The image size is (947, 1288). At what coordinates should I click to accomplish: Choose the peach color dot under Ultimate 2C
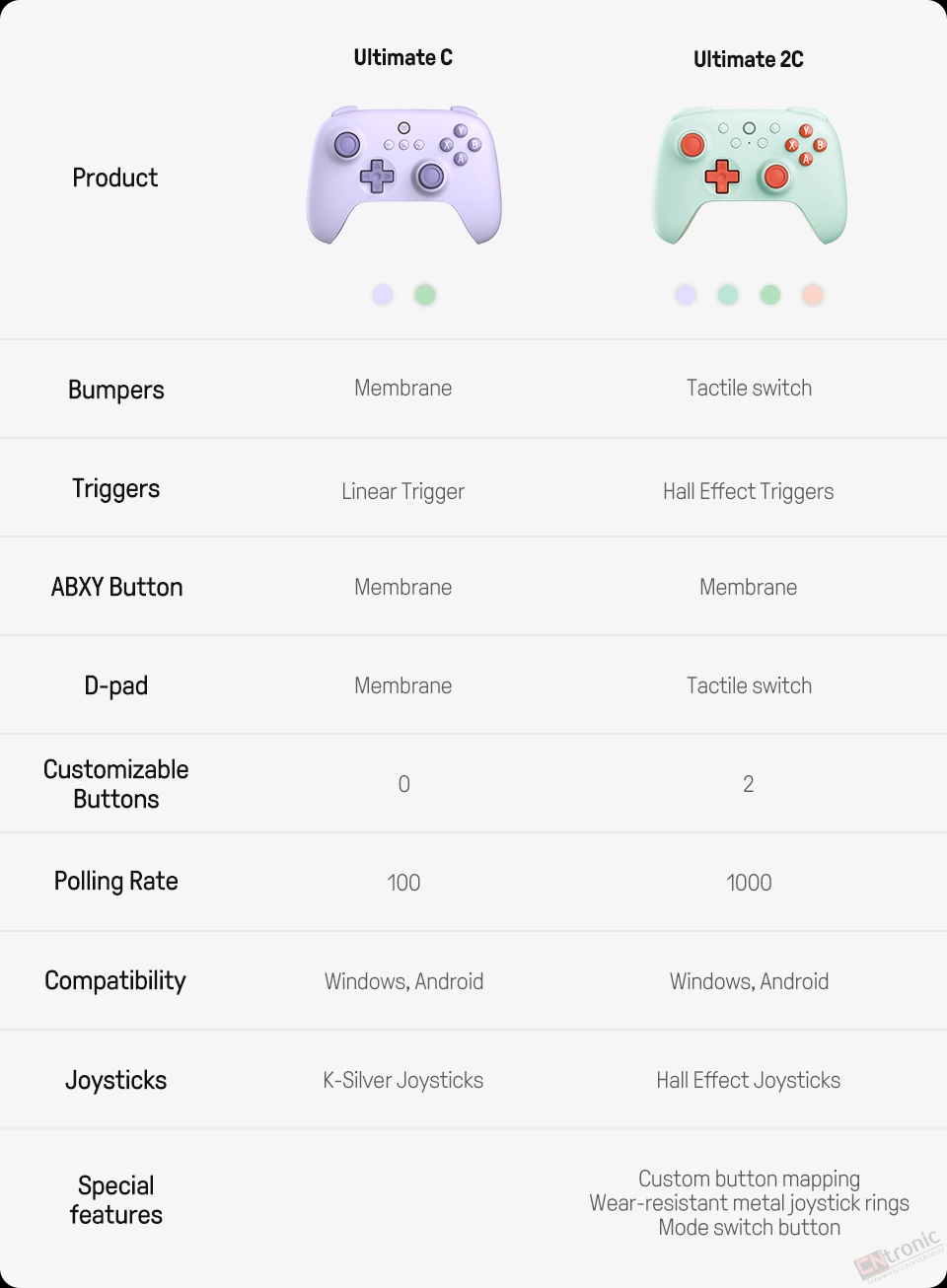click(813, 295)
